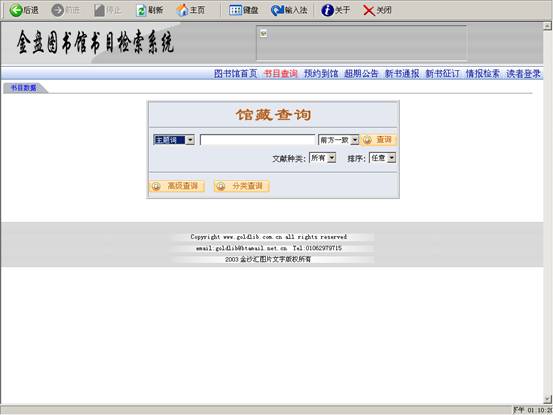Open the 图书馆首页 navigation link
Screen dimensions: 553x415
236,74
